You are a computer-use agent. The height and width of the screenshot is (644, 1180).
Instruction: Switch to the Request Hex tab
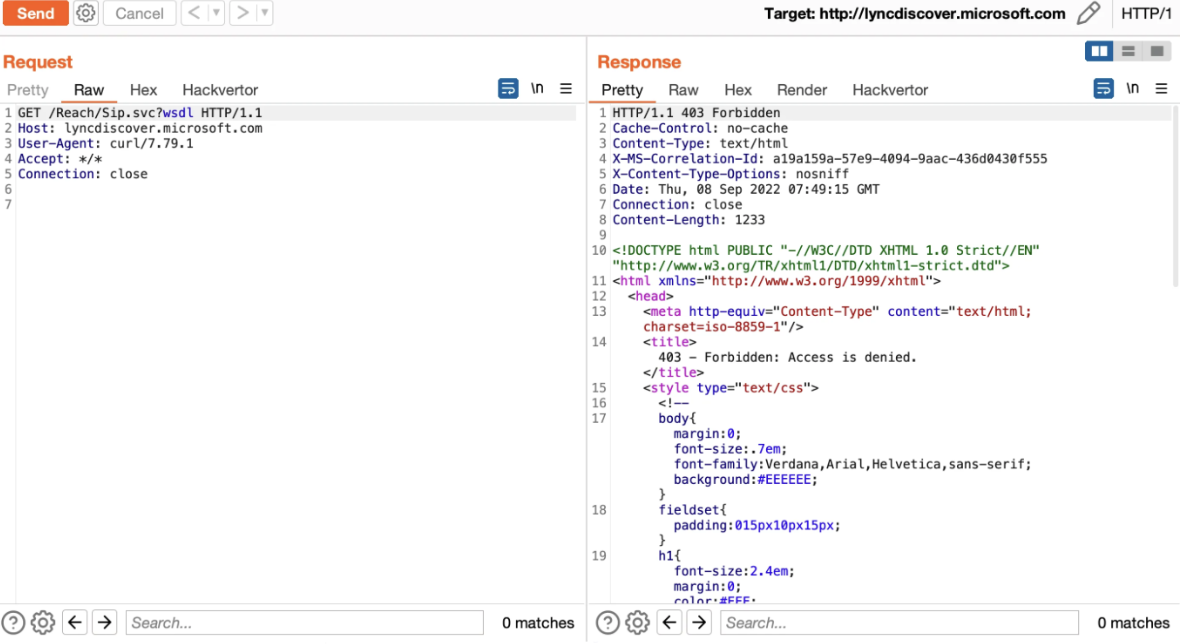click(143, 90)
